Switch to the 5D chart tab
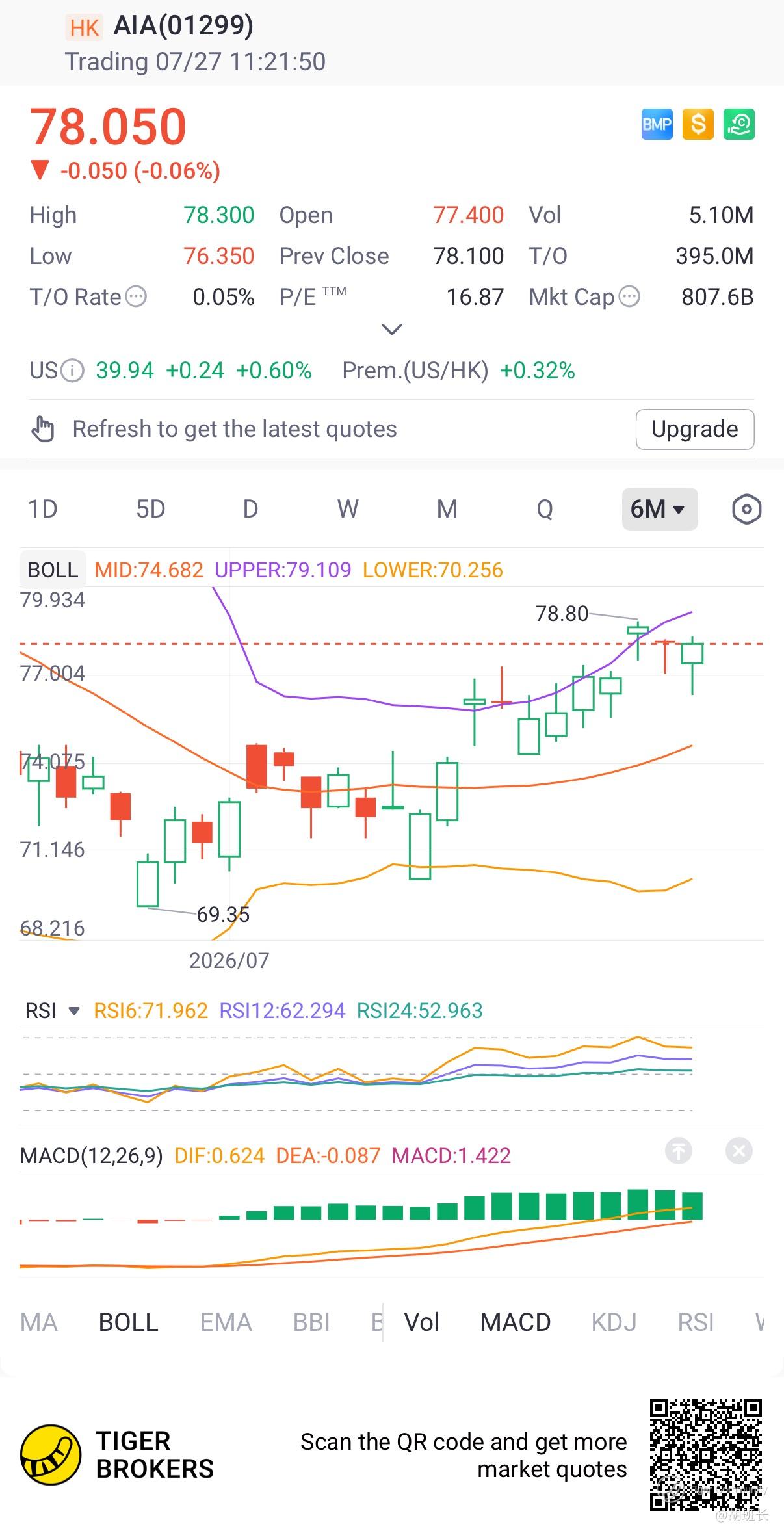Image resolution: width=784 pixels, height=1533 pixels. pos(151,509)
